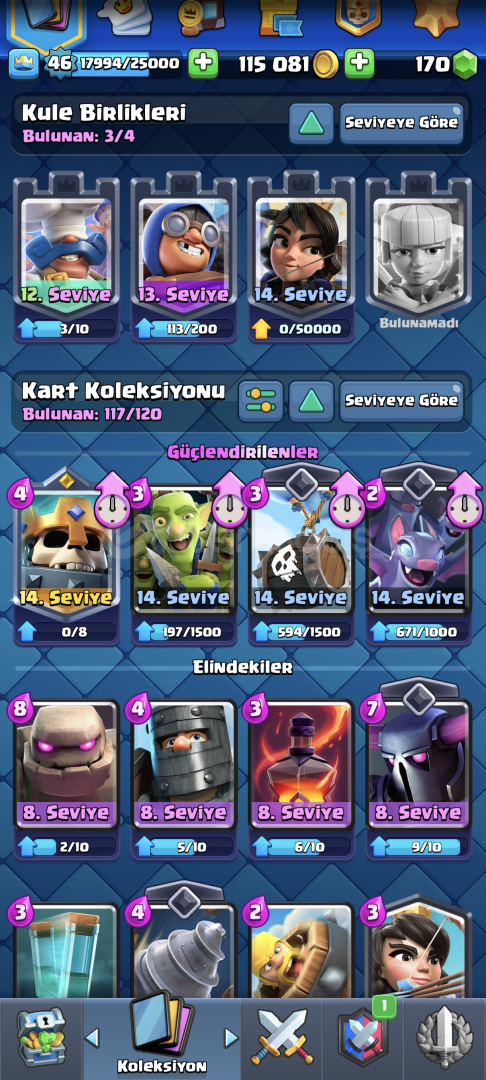486x1080 pixels.
Task: Toggle card collection sort direction triangle
Action: (x=311, y=401)
